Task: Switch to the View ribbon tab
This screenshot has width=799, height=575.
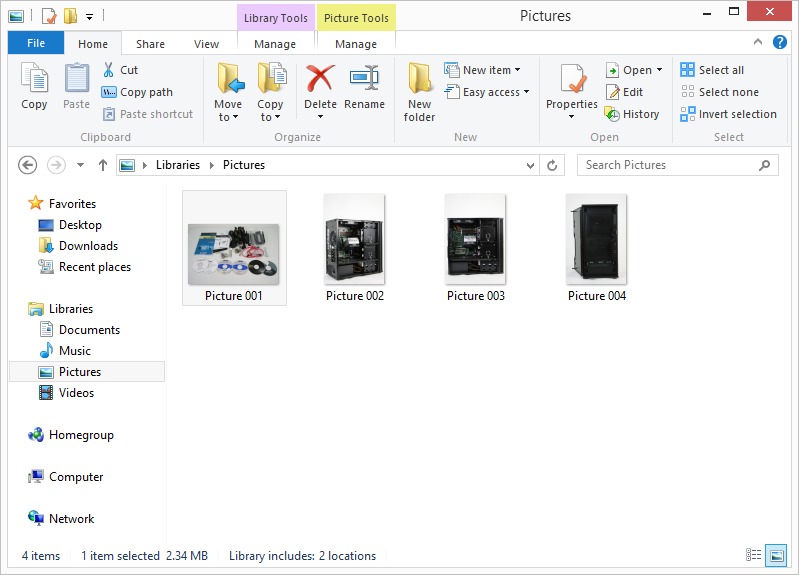Action: tap(206, 44)
